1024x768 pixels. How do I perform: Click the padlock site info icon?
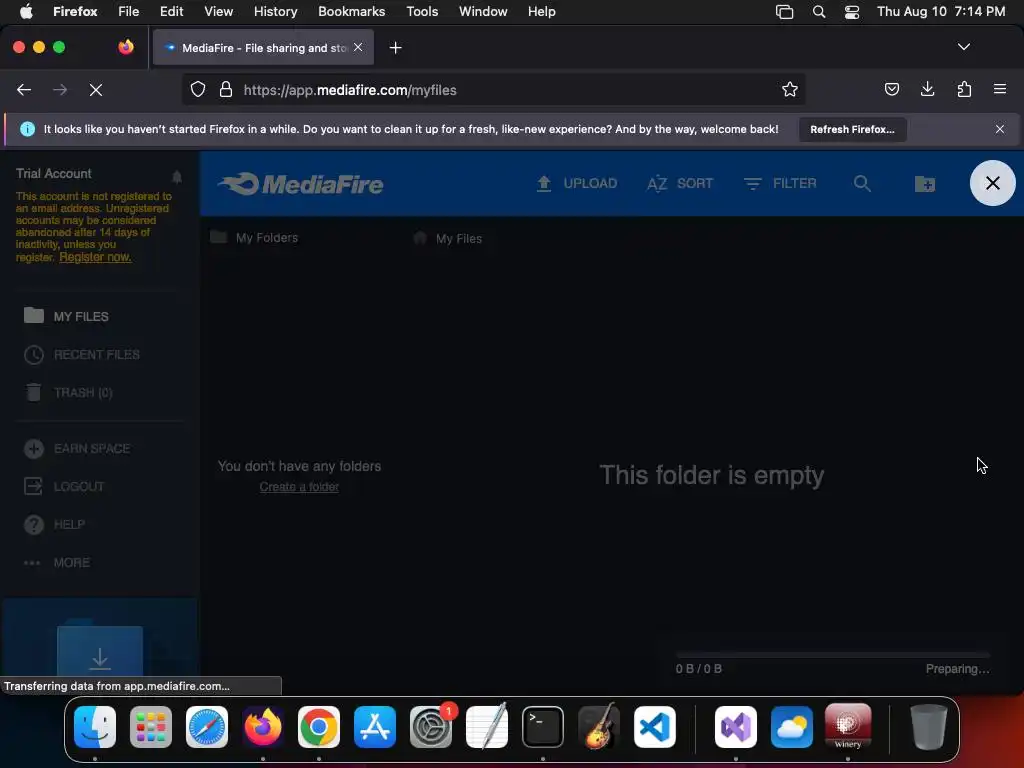(226, 89)
